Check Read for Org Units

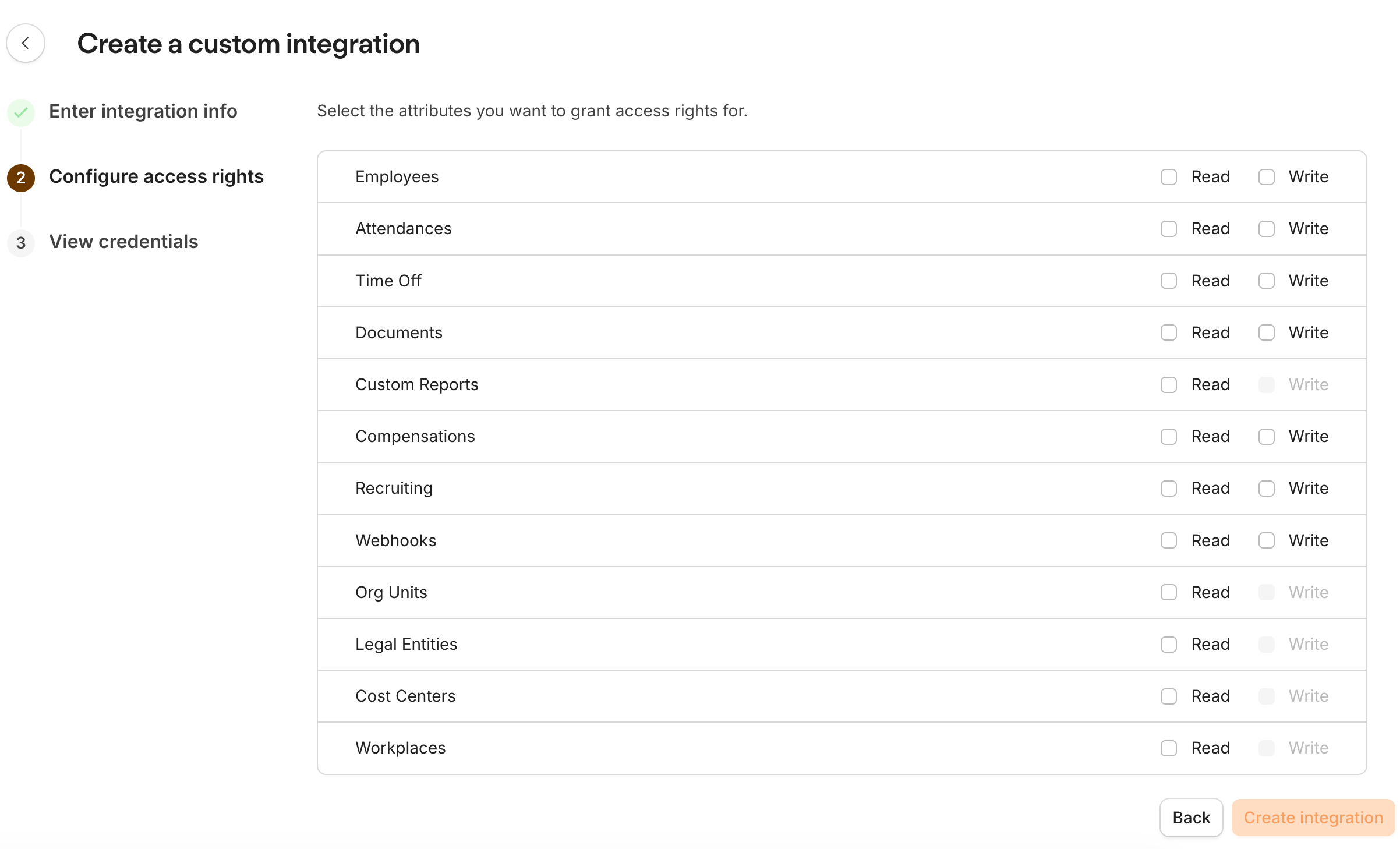[1168, 592]
